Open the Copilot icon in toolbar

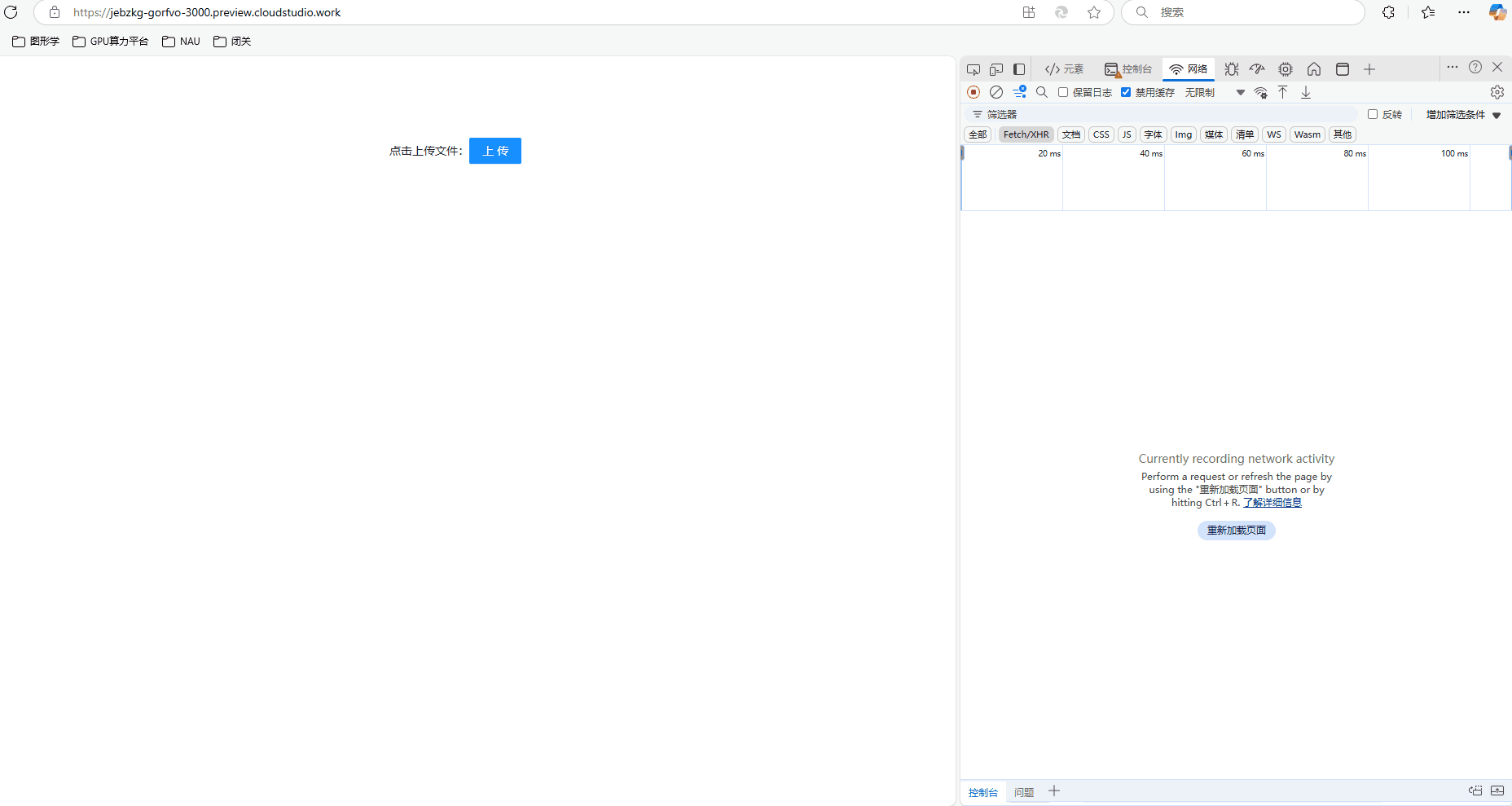[x=1497, y=12]
